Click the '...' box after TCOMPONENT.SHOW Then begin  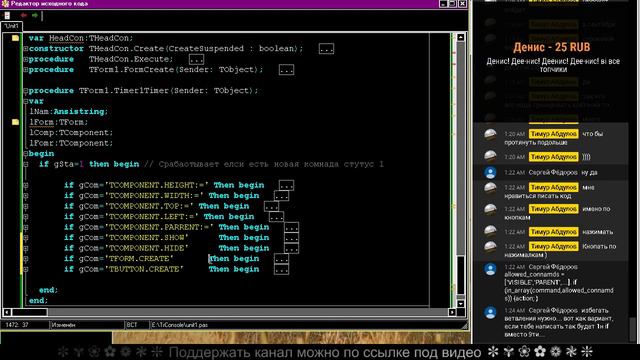pyautogui.click(x=291, y=238)
